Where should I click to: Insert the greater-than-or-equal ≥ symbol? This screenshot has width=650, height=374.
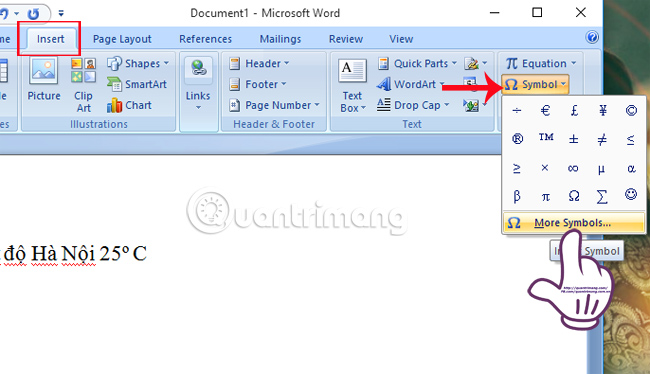[517, 168]
